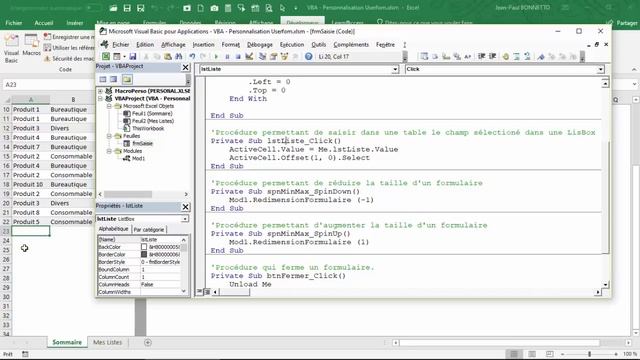Click the Save icon in VBA toolbar

tap(133, 56)
